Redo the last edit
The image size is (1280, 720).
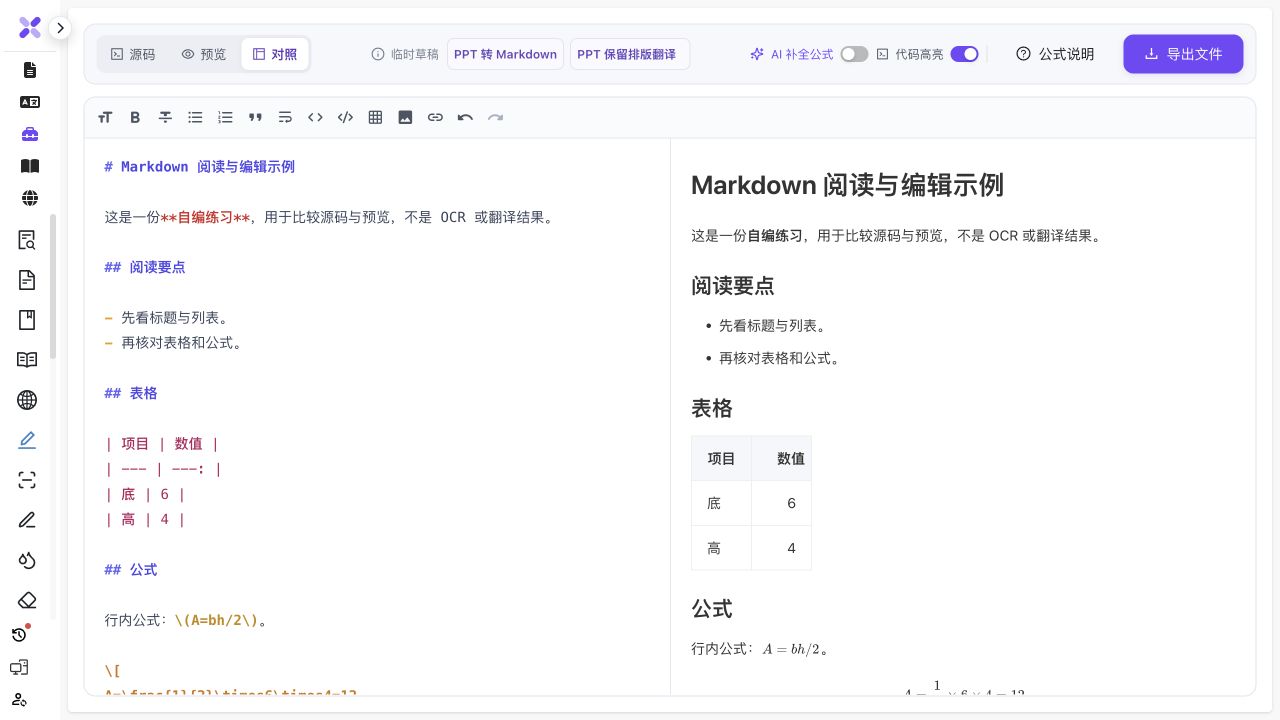pyautogui.click(x=495, y=117)
